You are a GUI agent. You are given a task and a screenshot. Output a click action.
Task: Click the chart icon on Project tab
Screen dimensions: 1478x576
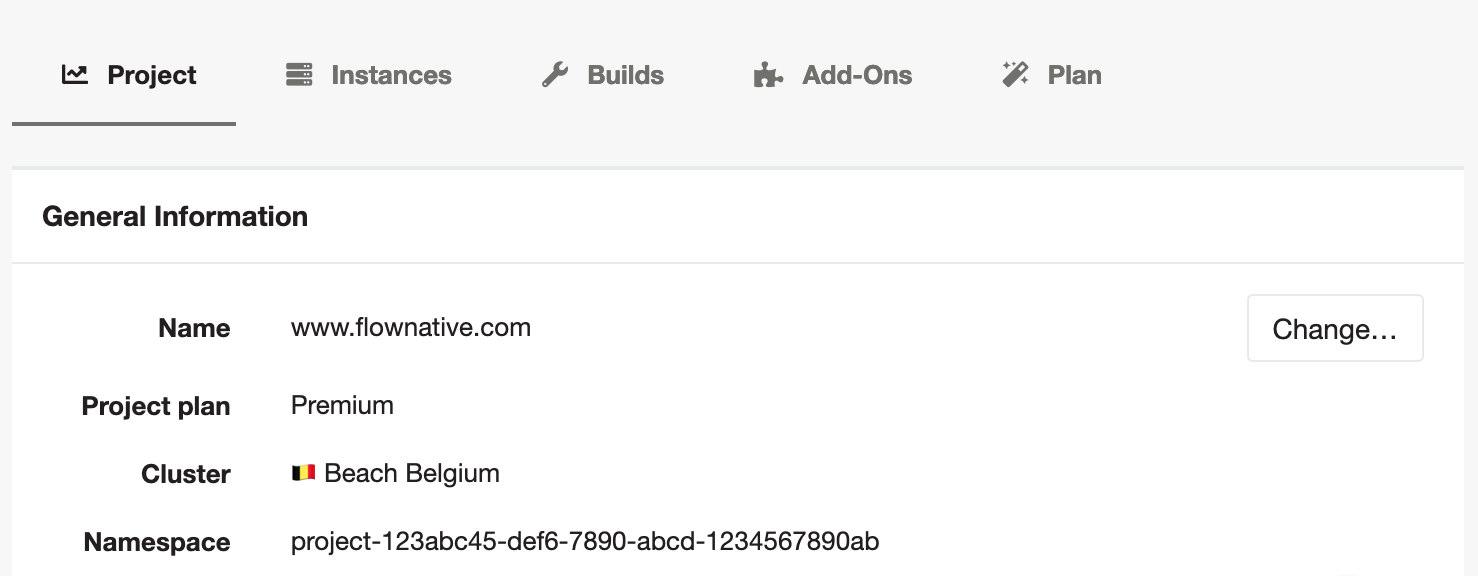(75, 75)
